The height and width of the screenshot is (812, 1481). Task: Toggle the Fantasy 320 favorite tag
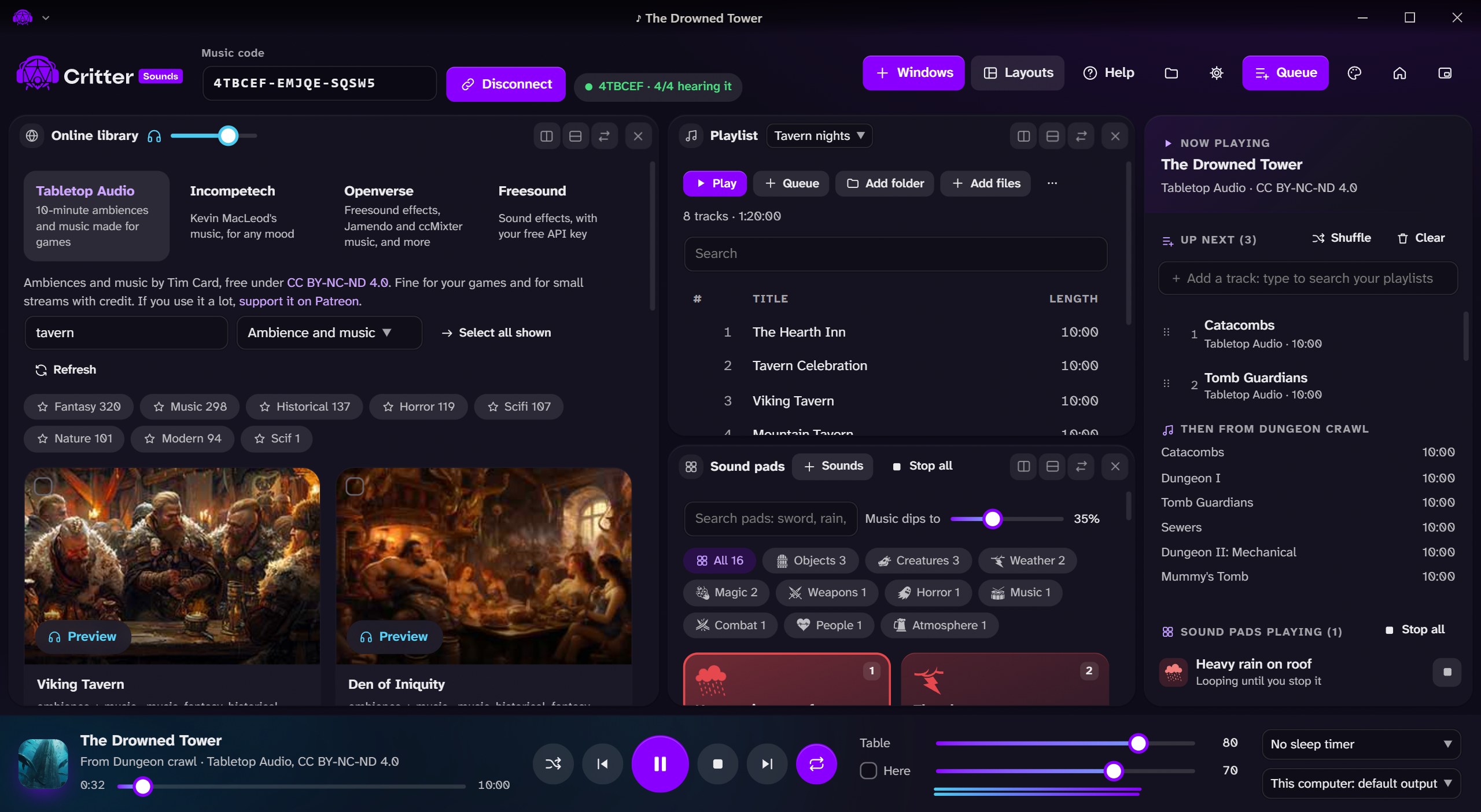[x=78, y=407]
